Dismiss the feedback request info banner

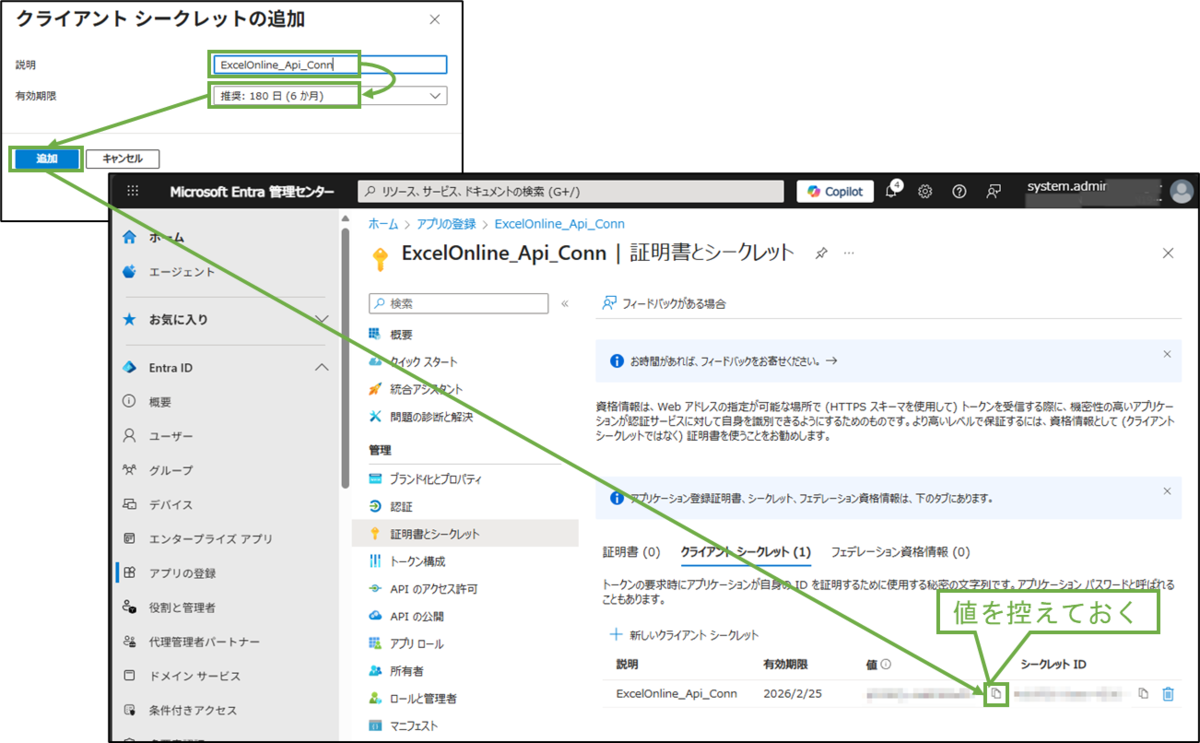[1167, 354]
